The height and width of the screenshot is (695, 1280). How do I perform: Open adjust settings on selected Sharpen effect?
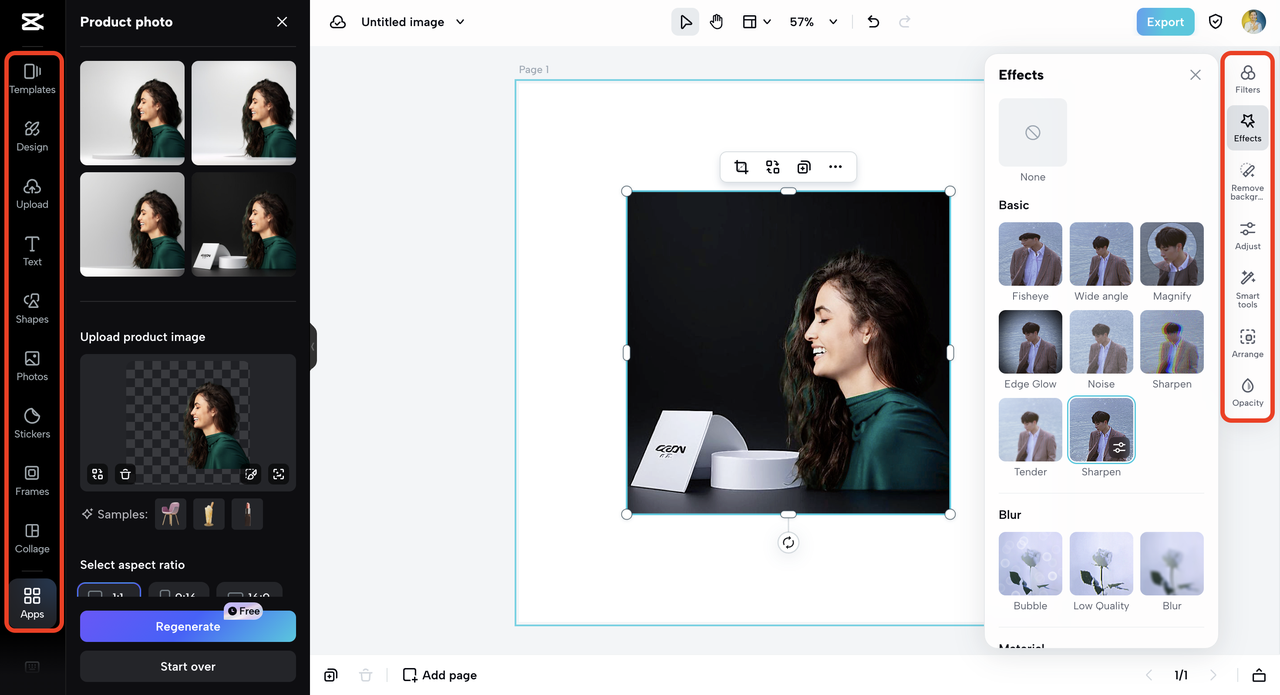coord(1119,448)
